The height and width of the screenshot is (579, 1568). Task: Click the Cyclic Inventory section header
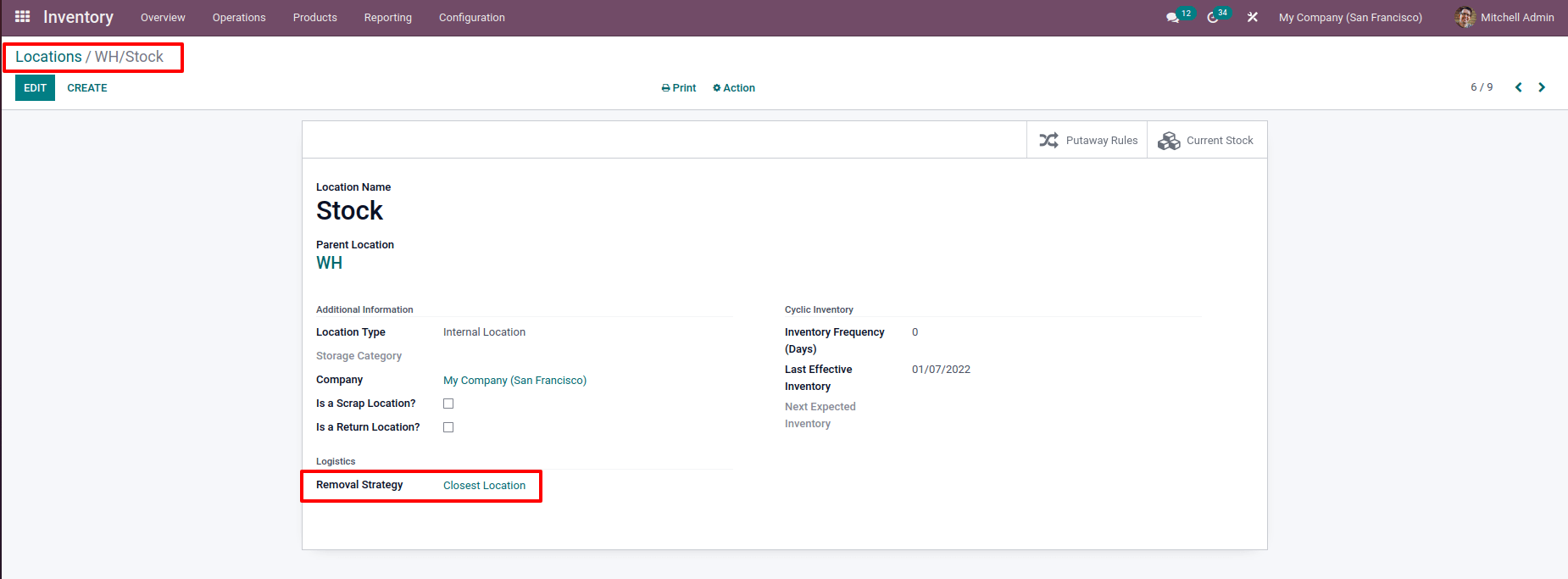(819, 309)
